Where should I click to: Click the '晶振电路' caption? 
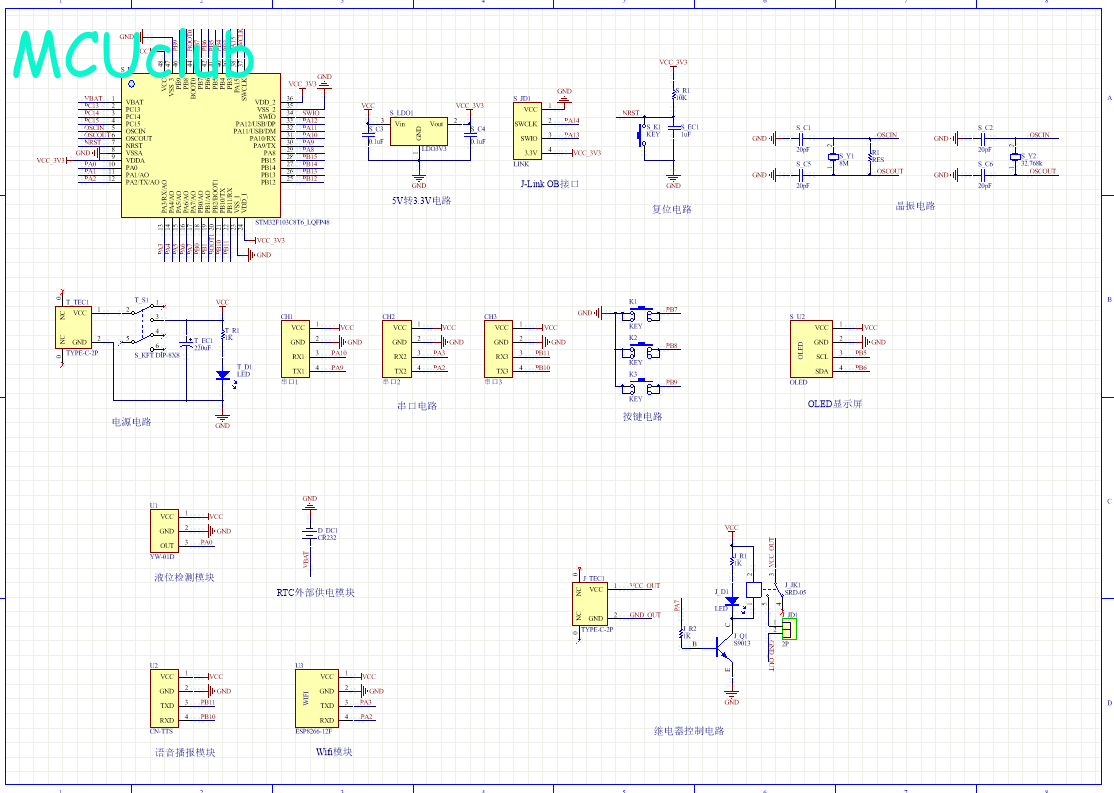point(915,206)
